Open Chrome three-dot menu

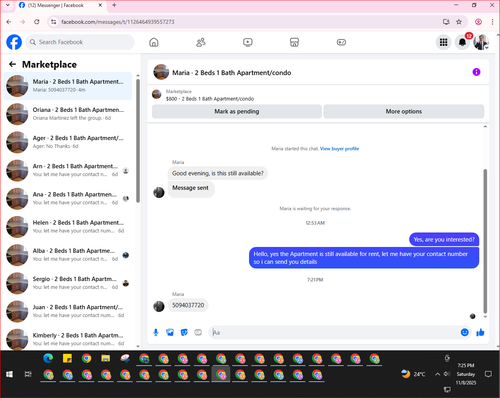tap(492, 22)
